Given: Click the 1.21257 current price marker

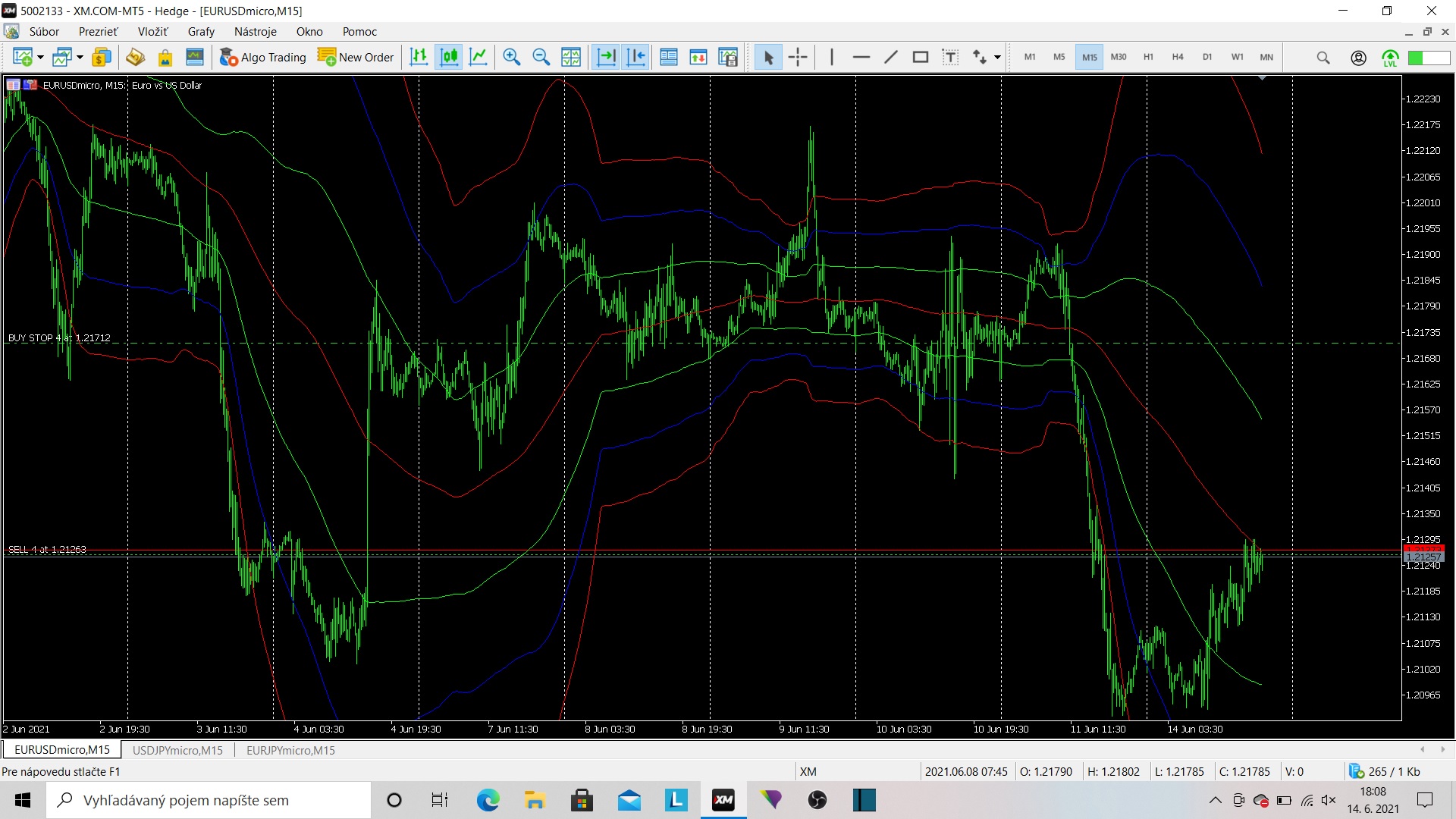Looking at the screenshot, I should coord(1424,557).
